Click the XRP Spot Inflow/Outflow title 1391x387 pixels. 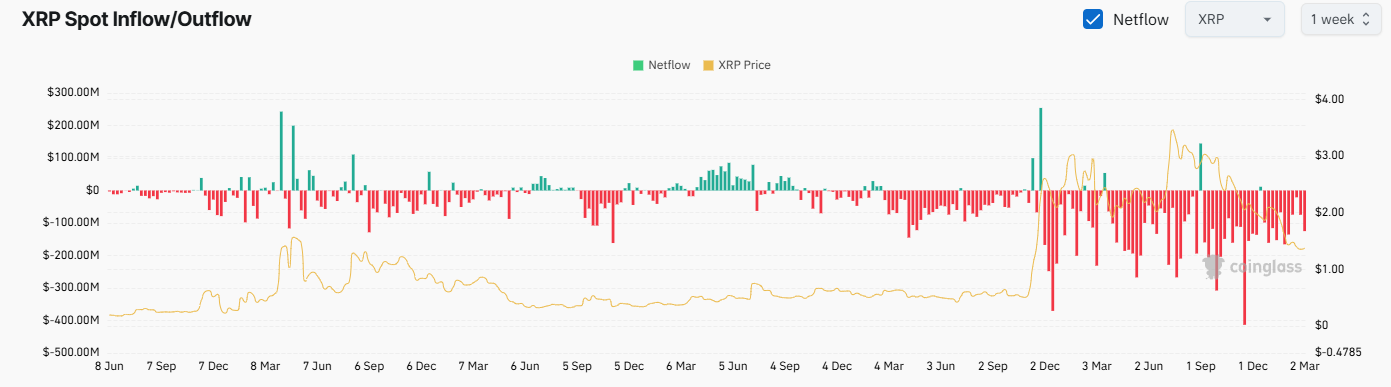pyautogui.click(x=137, y=19)
